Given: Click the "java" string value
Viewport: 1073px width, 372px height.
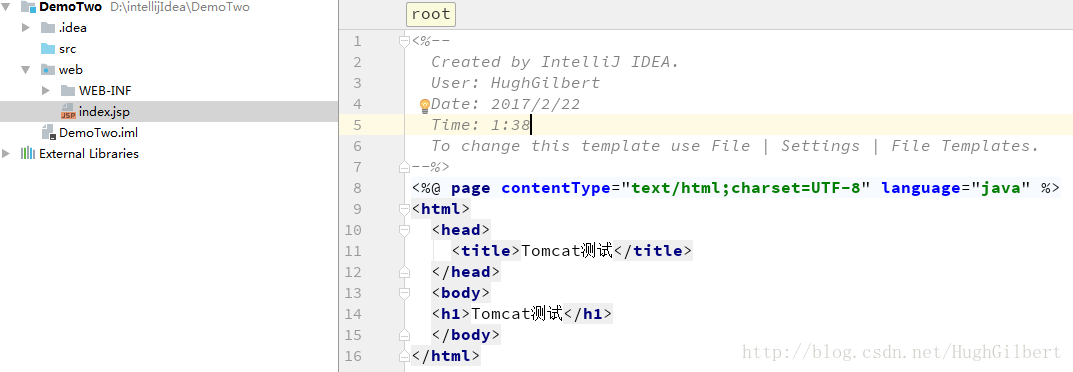Looking at the screenshot, I should pos(1000,188).
